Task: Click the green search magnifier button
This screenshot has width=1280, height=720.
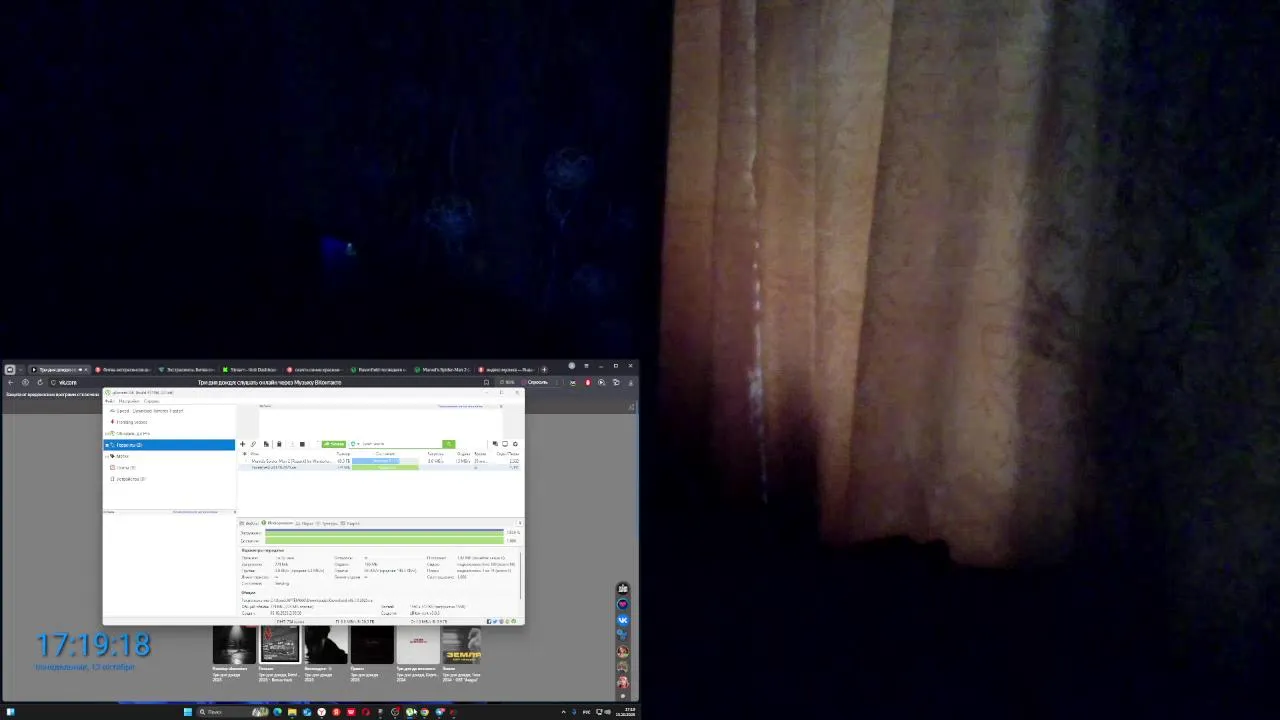Action: tap(449, 444)
